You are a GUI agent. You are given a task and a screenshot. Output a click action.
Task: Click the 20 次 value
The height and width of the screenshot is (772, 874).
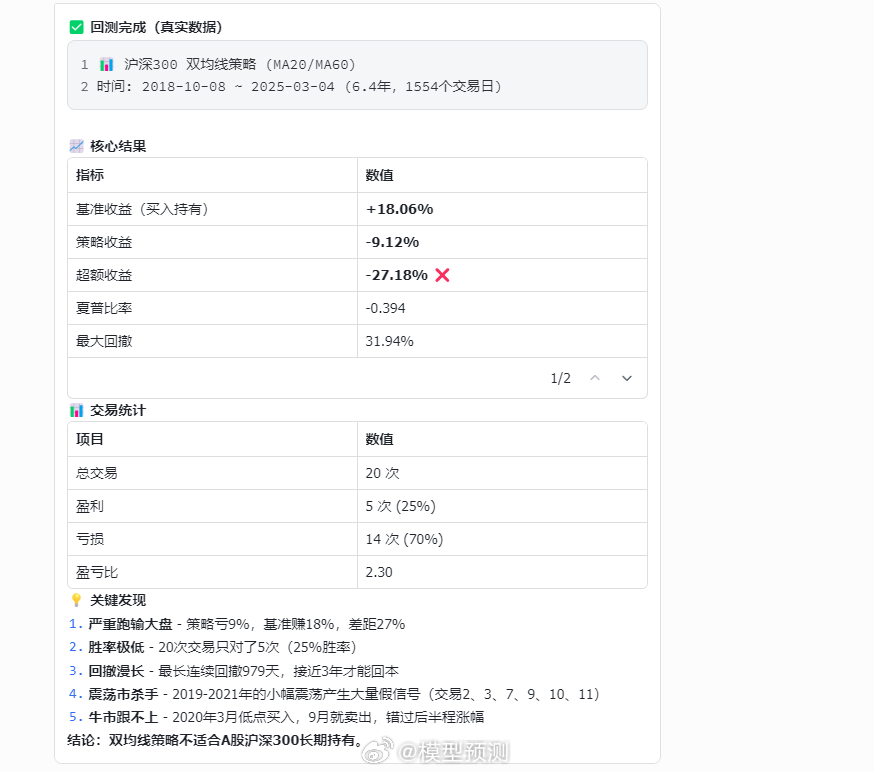(382, 473)
